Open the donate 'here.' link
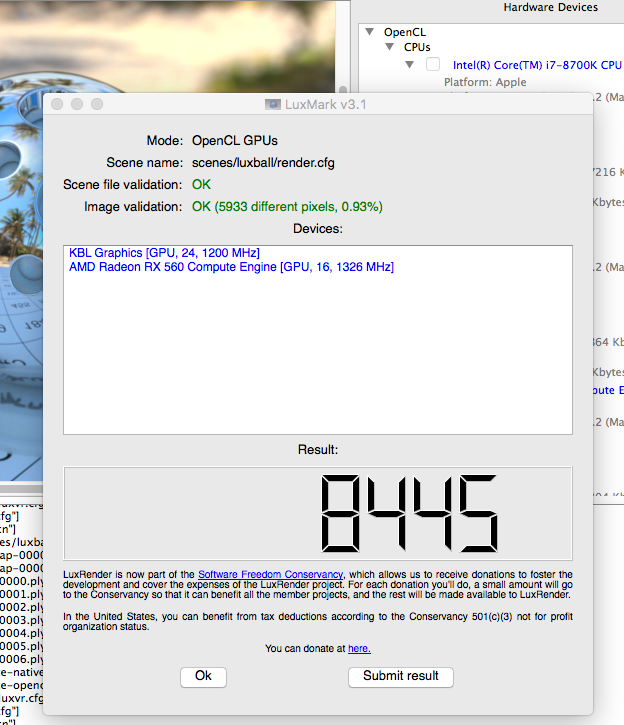624x725 pixels. click(359, 649)
